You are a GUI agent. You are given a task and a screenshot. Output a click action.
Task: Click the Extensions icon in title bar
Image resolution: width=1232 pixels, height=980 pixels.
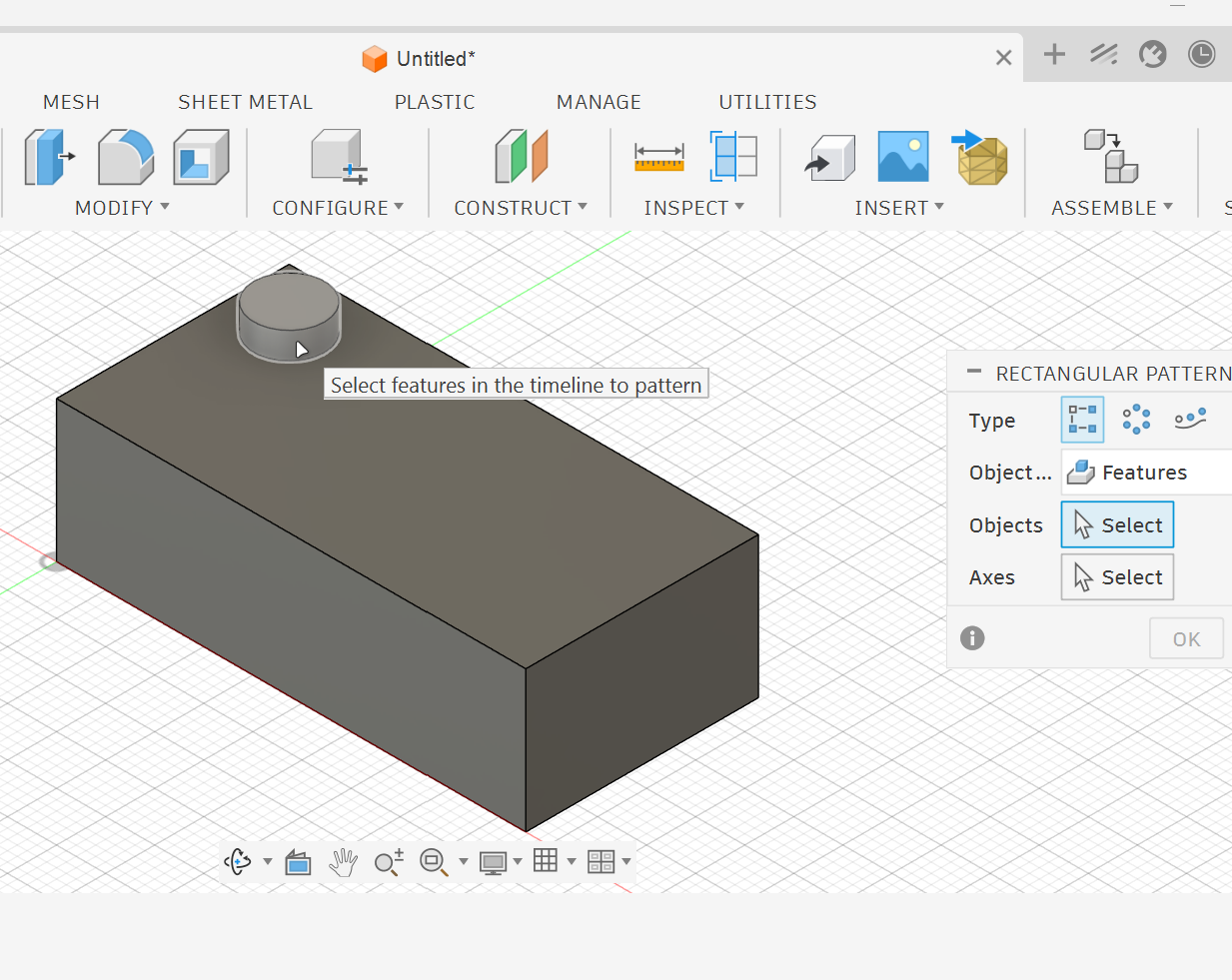click(1103, 54)
